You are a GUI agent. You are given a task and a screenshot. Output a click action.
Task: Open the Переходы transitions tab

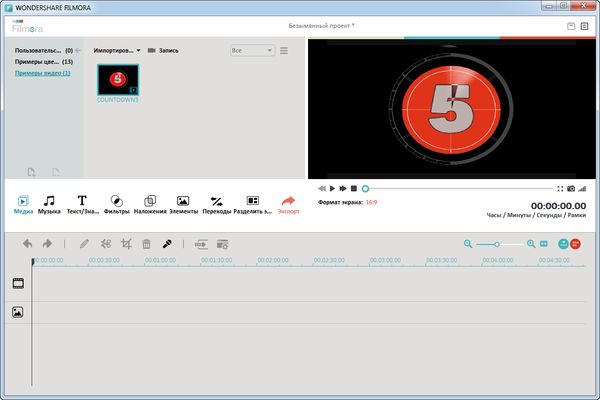click(x=217, y=204)
